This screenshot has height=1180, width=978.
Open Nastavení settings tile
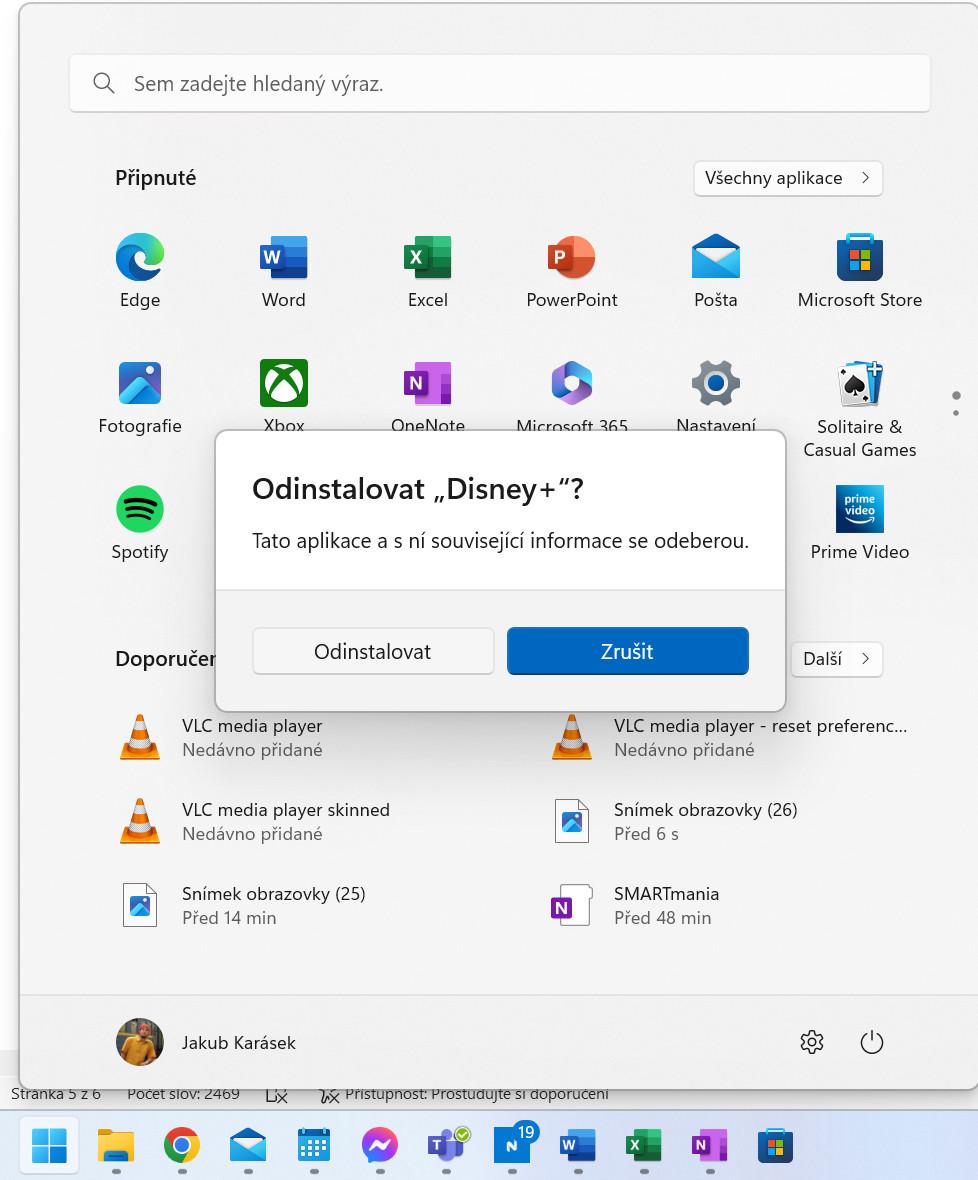[715, 394]
